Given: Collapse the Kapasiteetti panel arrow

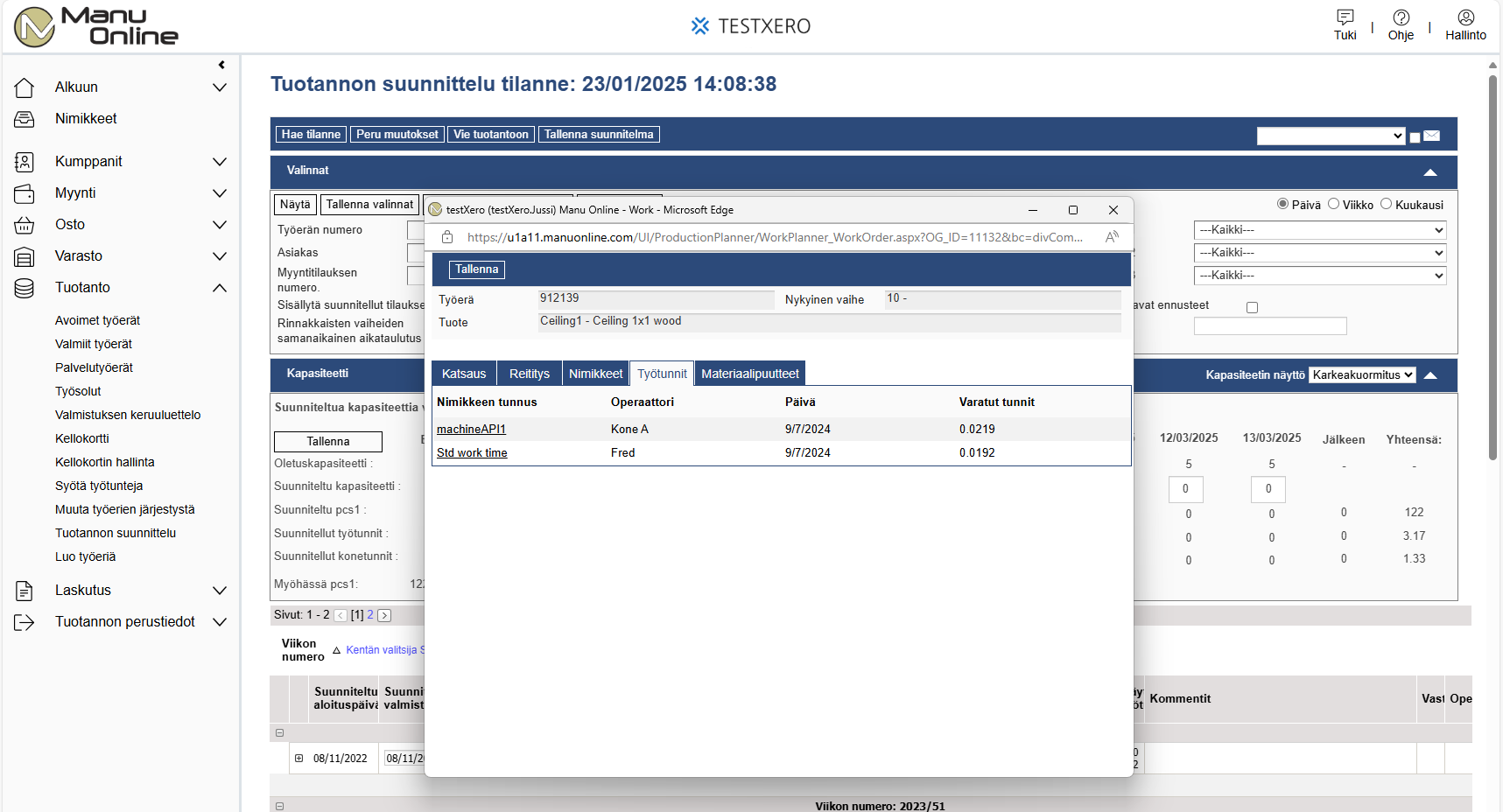Looking at the screenshot, I should [x=1430, y=375].
